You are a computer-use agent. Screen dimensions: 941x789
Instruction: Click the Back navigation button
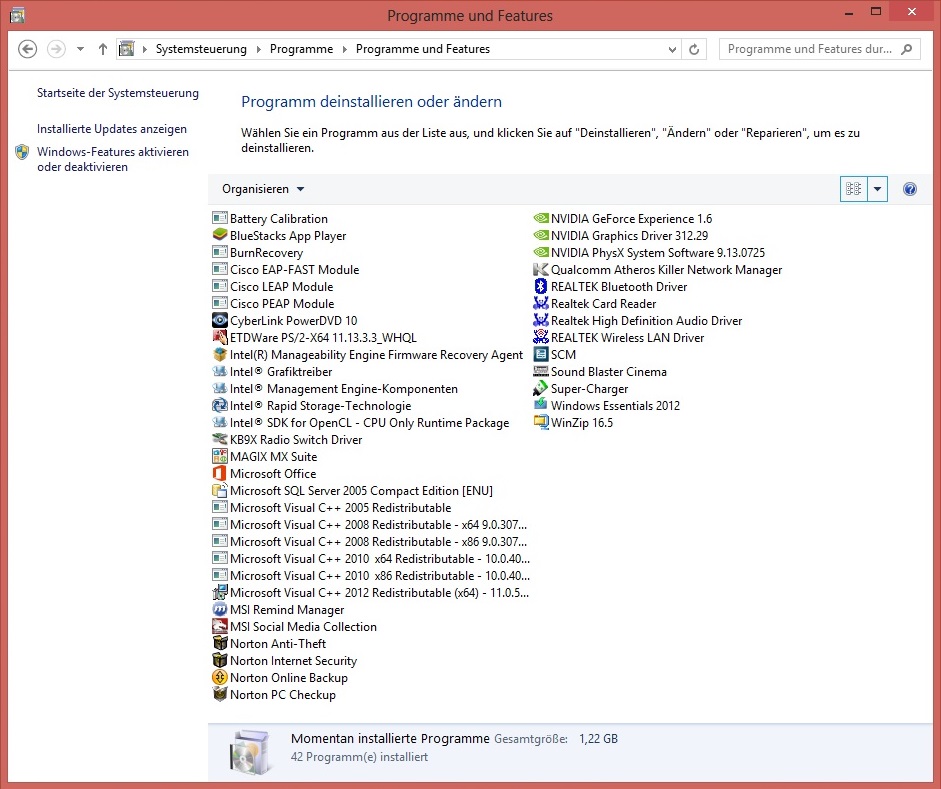click(28, 49)
